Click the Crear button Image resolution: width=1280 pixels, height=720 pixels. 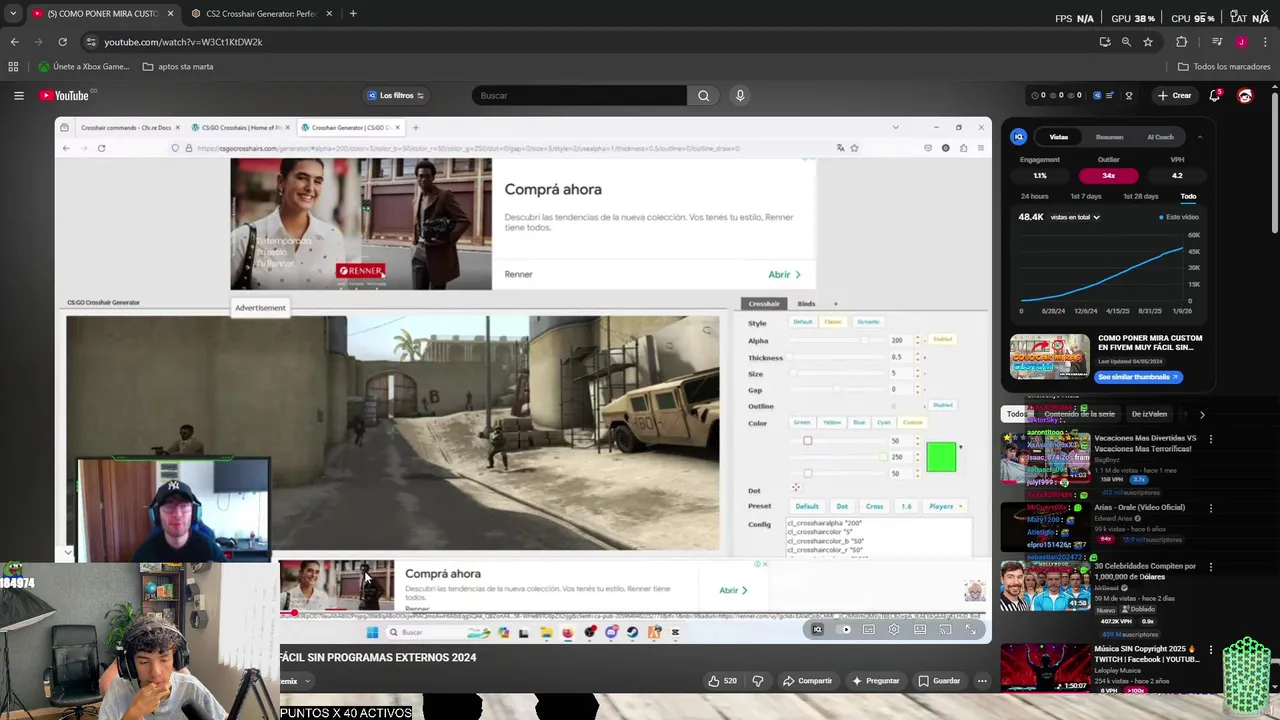coord(1174,96)
